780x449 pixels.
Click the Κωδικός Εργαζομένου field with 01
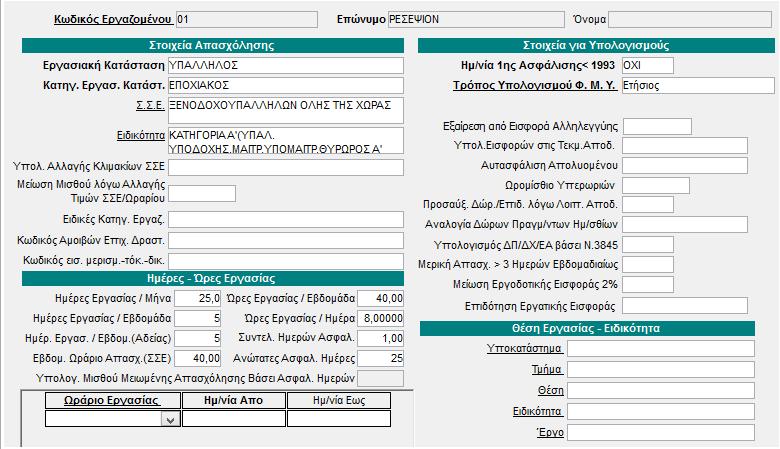[247, 19]
